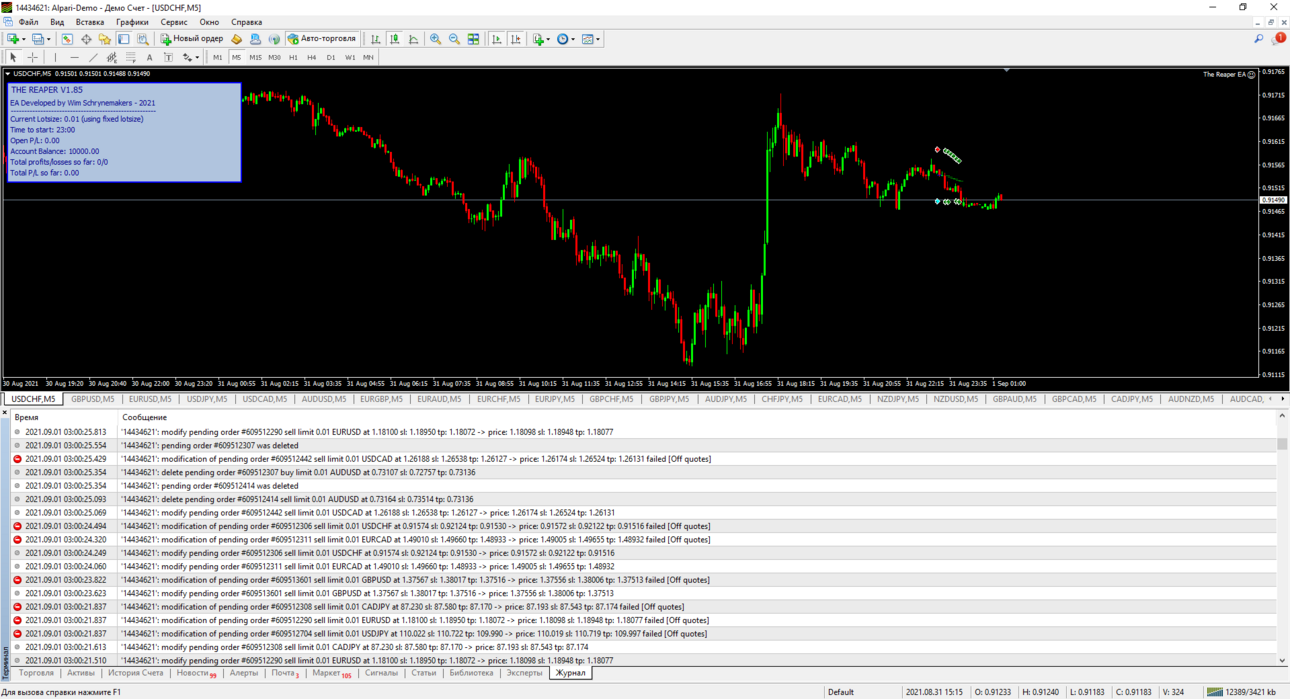Switch to the EURJPY,M5 chart tab
1290x699 pixels.
[554, 399]
